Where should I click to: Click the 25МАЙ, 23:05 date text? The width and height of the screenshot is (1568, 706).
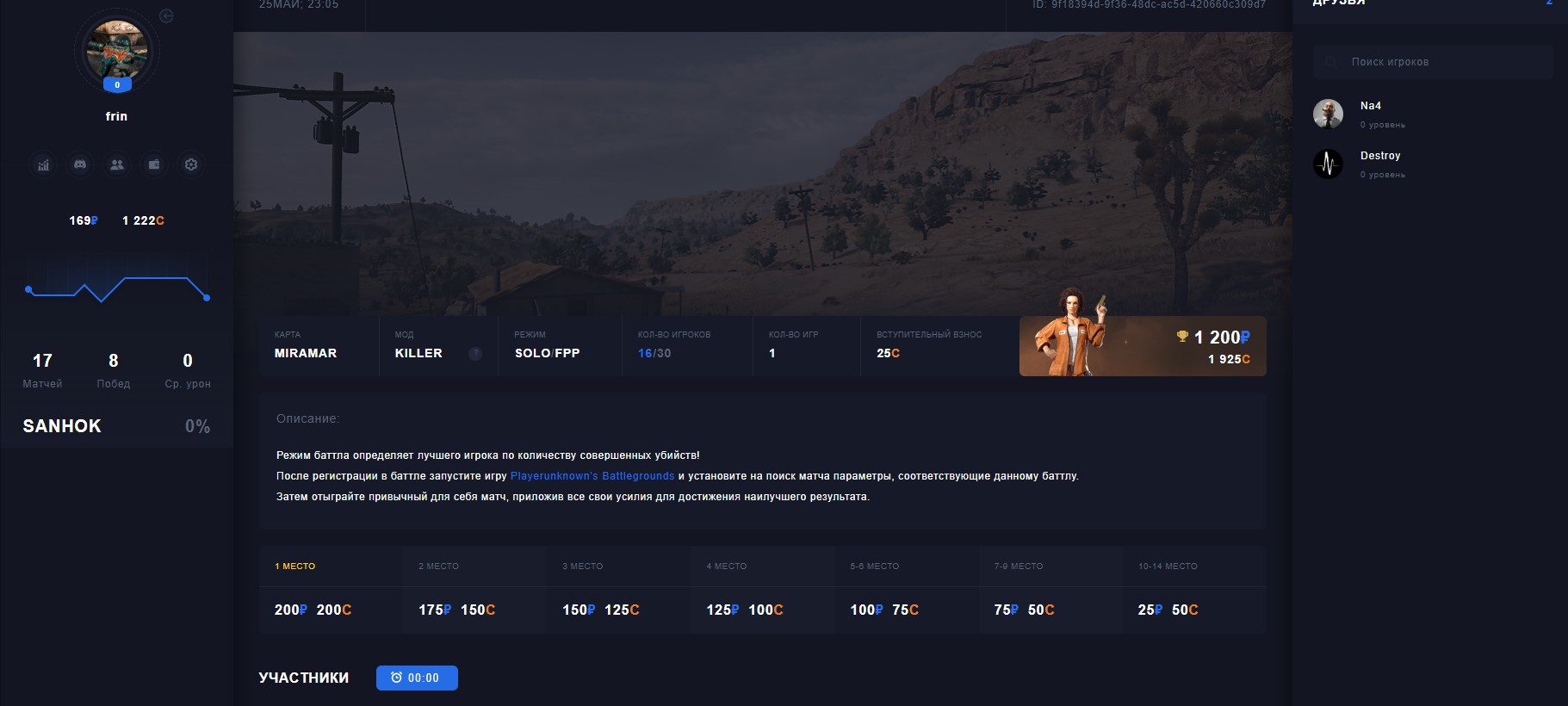[x=299, y=4]
